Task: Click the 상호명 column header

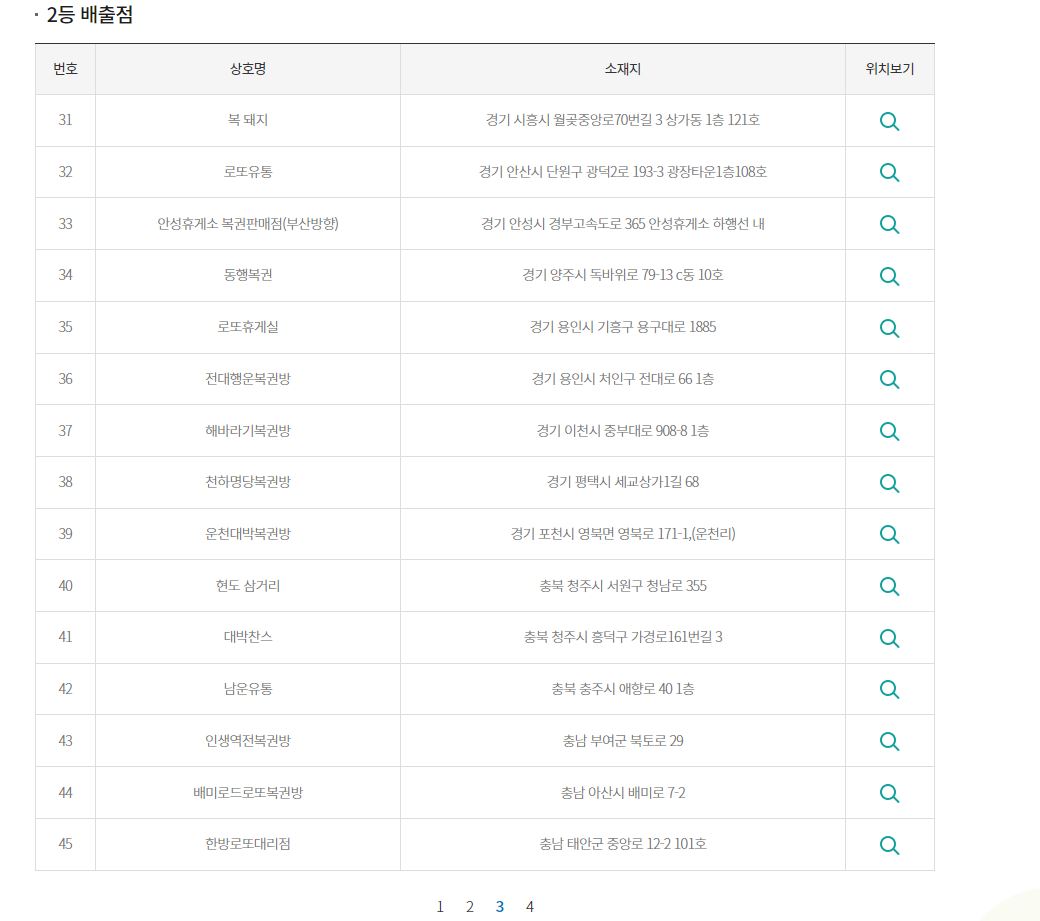Action: [x=248, y=69]
